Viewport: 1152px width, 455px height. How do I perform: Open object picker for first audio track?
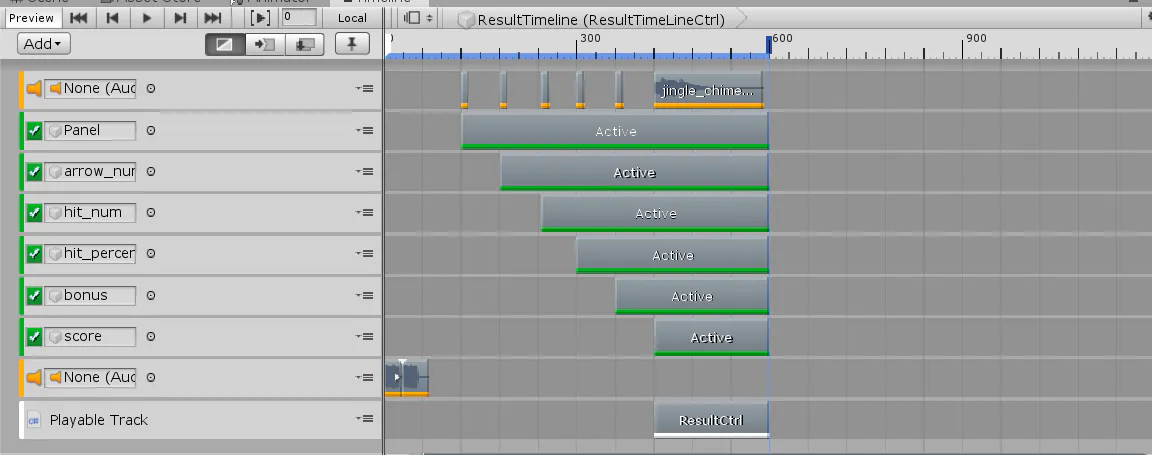click(151, 88)
